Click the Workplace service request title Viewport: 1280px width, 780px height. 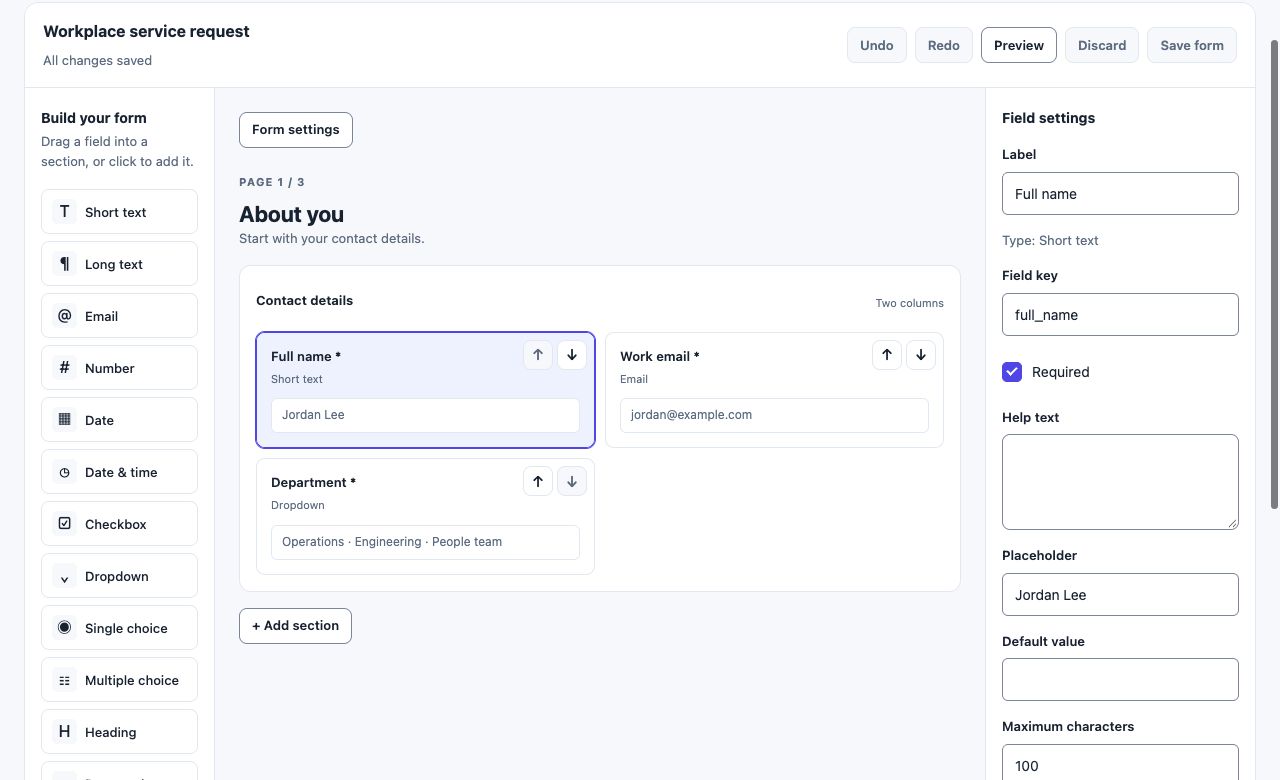(146, 31)
